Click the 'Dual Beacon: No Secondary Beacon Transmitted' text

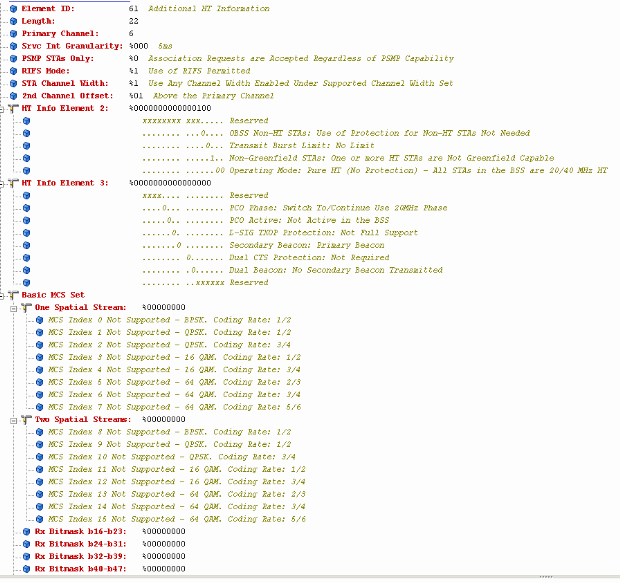[x=336, y=270]
